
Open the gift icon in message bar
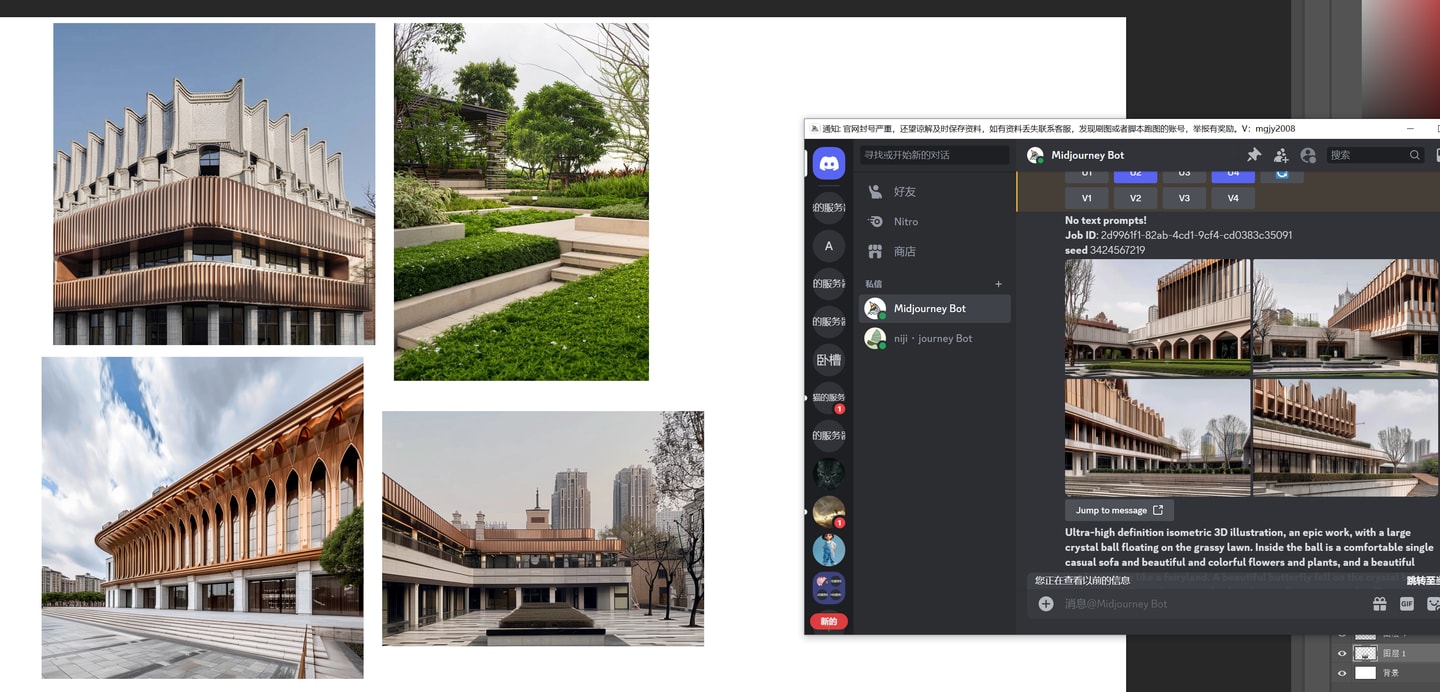tap(1379, 604)
